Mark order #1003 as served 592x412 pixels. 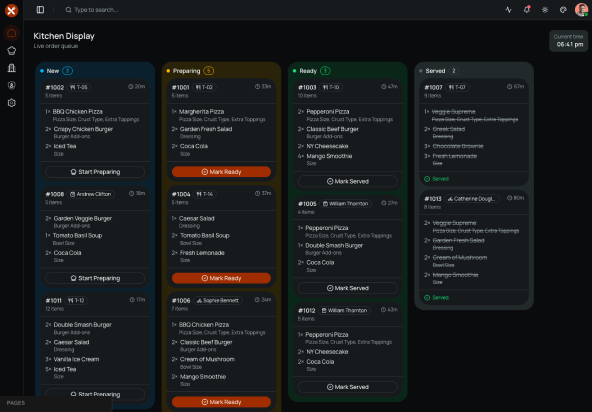pyautogui.click(x=347, y=181)
